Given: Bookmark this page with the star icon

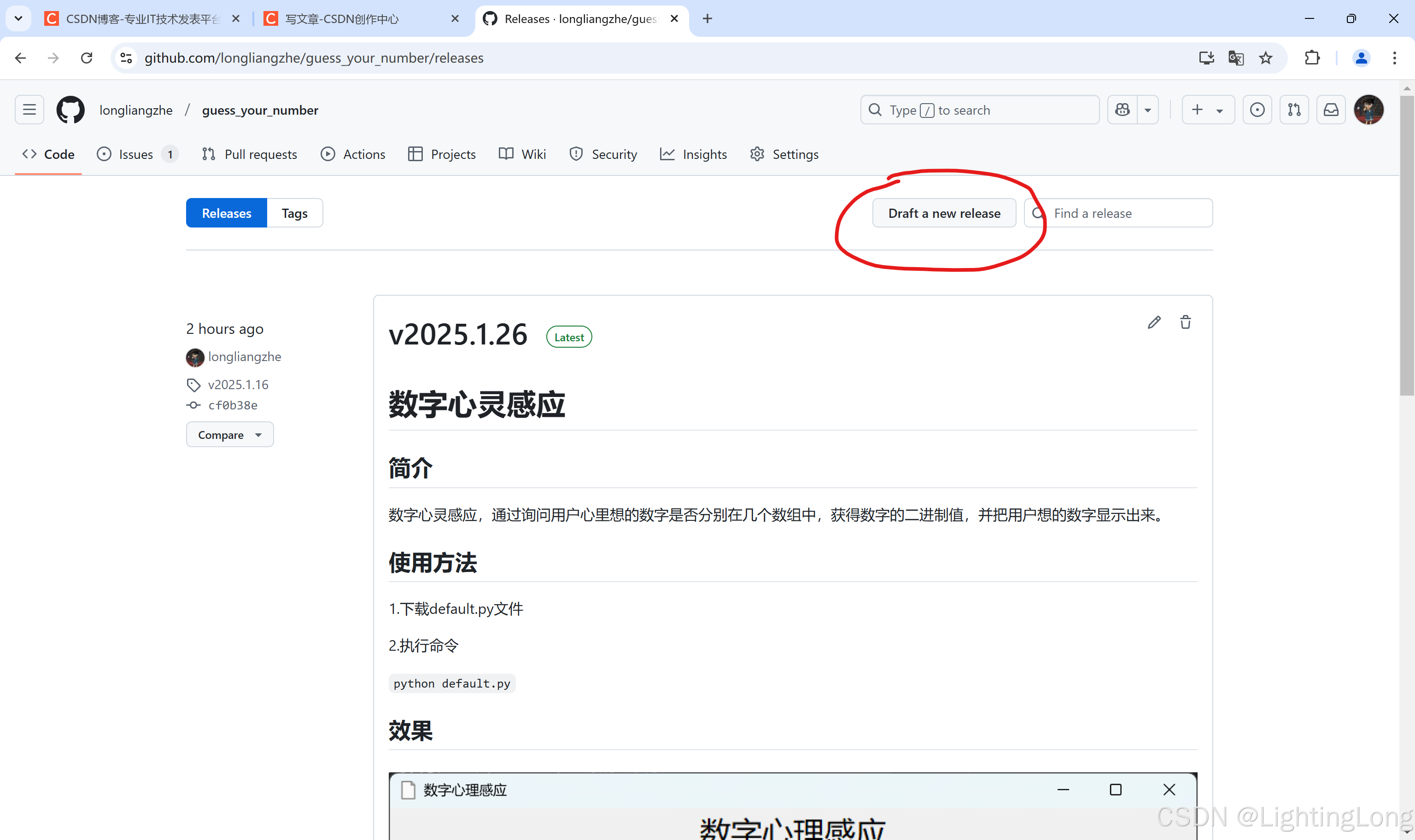Looking at the screenshot, I should (x=1266, y=58).
